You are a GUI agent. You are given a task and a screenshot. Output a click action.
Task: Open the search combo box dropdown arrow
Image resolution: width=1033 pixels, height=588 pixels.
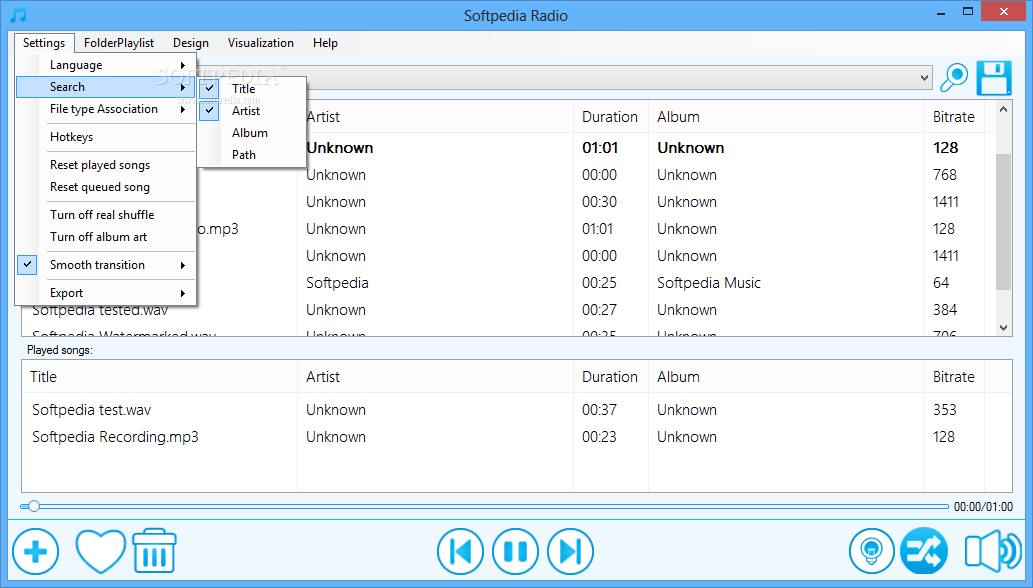point(924,78)
